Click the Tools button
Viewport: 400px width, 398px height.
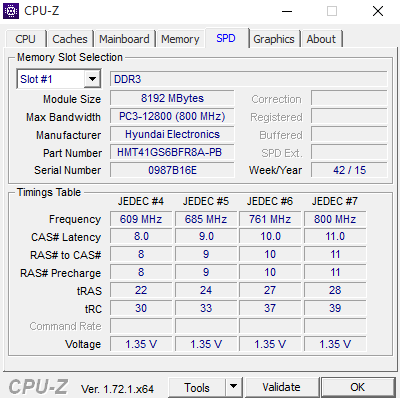[197, 387]
